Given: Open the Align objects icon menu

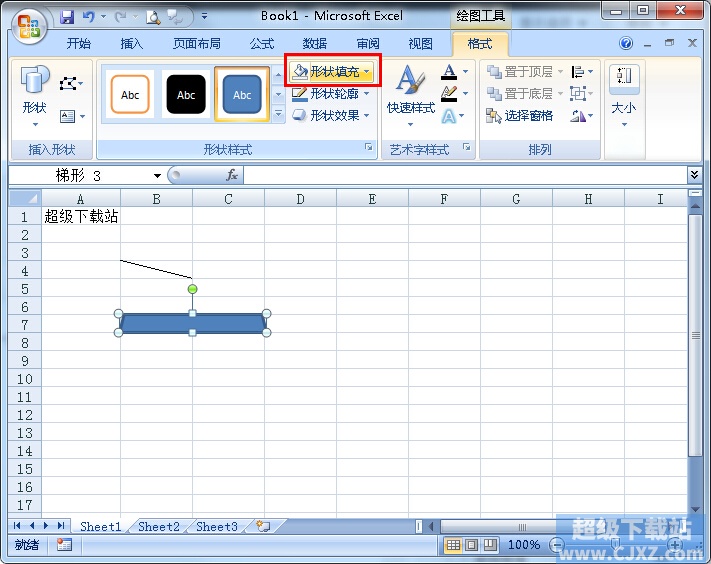Looking at the screenshot, I should [x=582, y=72].
